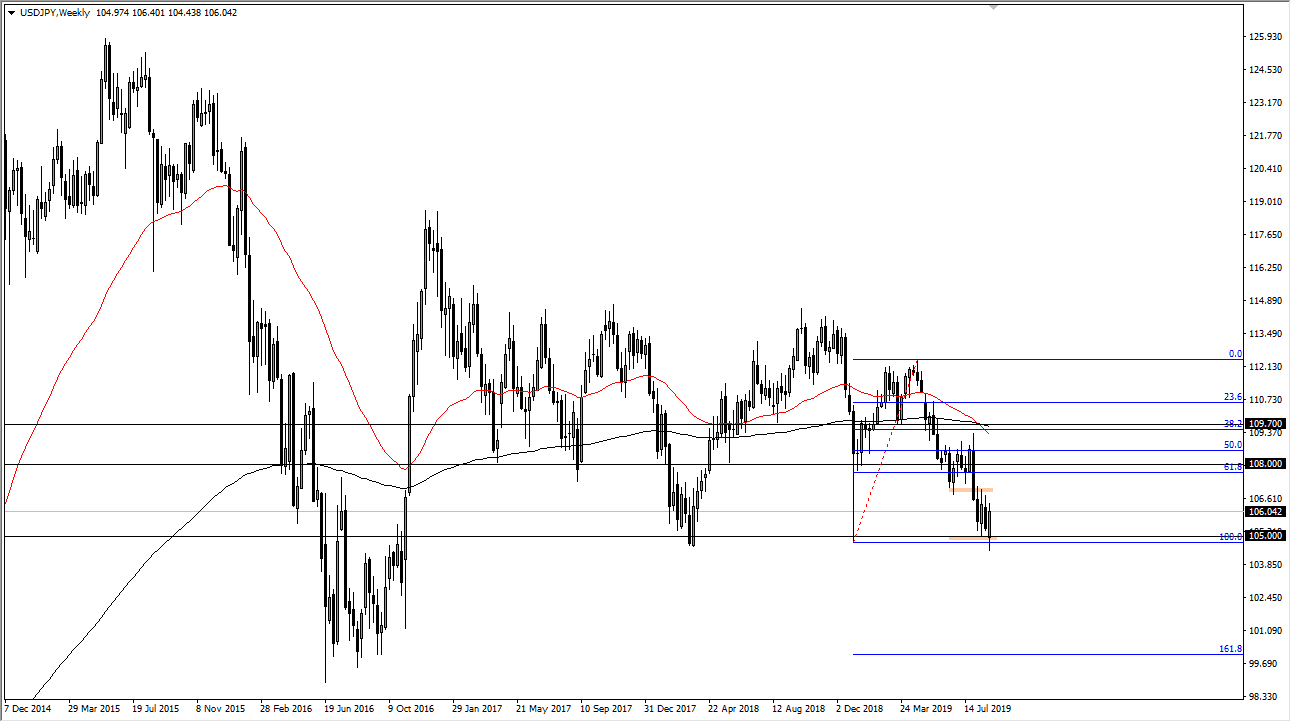Click the 161.8 Fibonacci extension label
Screen dimensions: 1291x722
(x=1230, y=649)
